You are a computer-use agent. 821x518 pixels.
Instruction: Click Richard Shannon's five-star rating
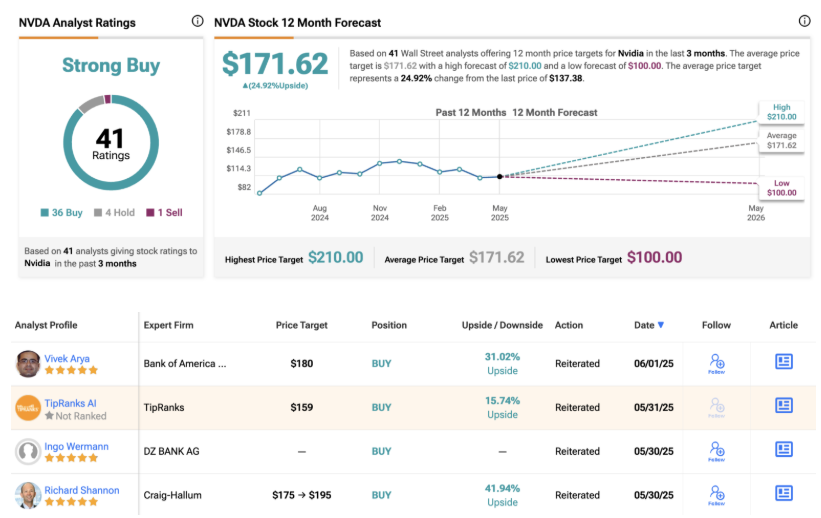coord(71,502)
